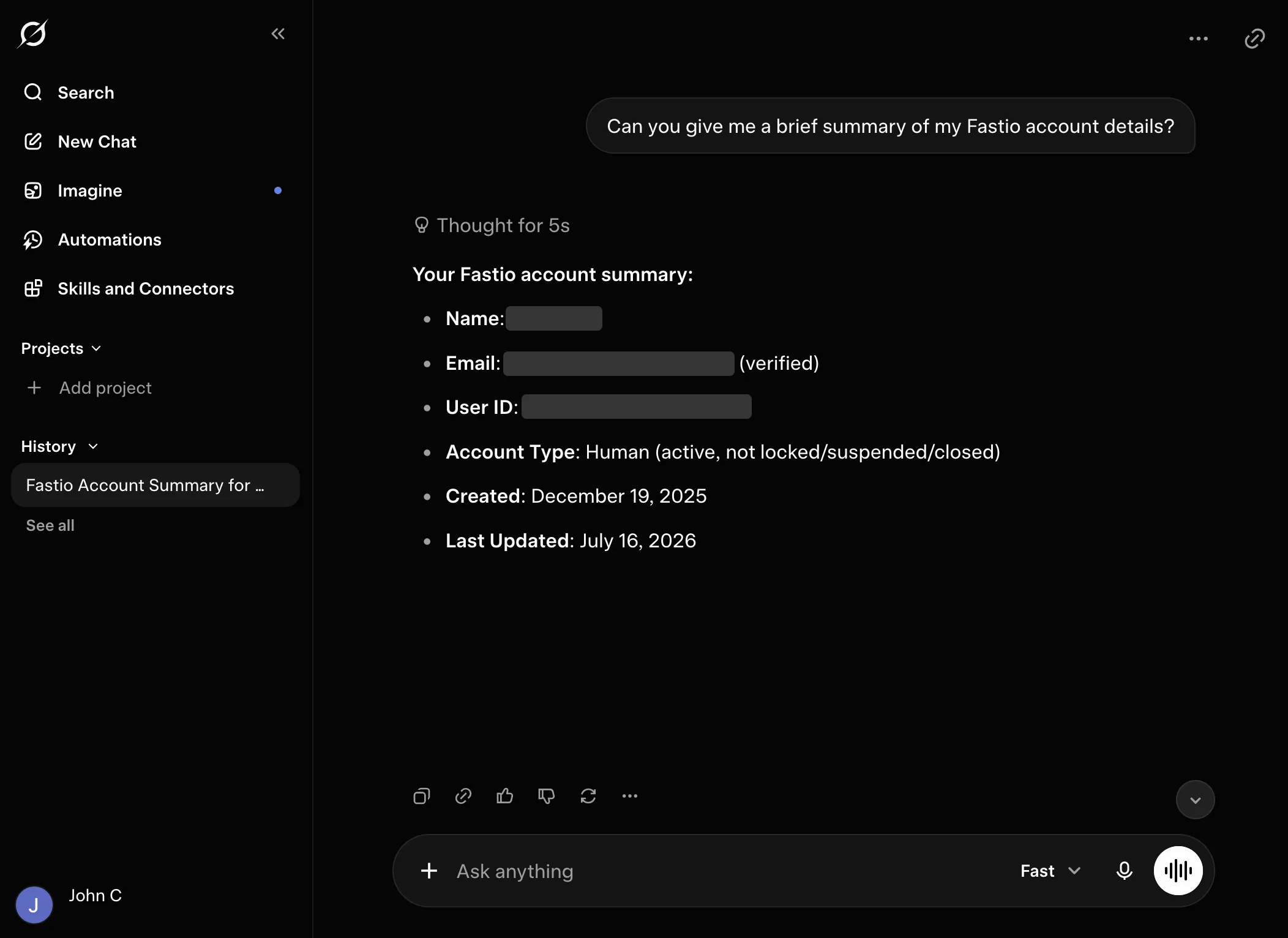Click the microphone dictation icon
Viewport: 1288px width, 938px height.
(x=1125, y=871)
